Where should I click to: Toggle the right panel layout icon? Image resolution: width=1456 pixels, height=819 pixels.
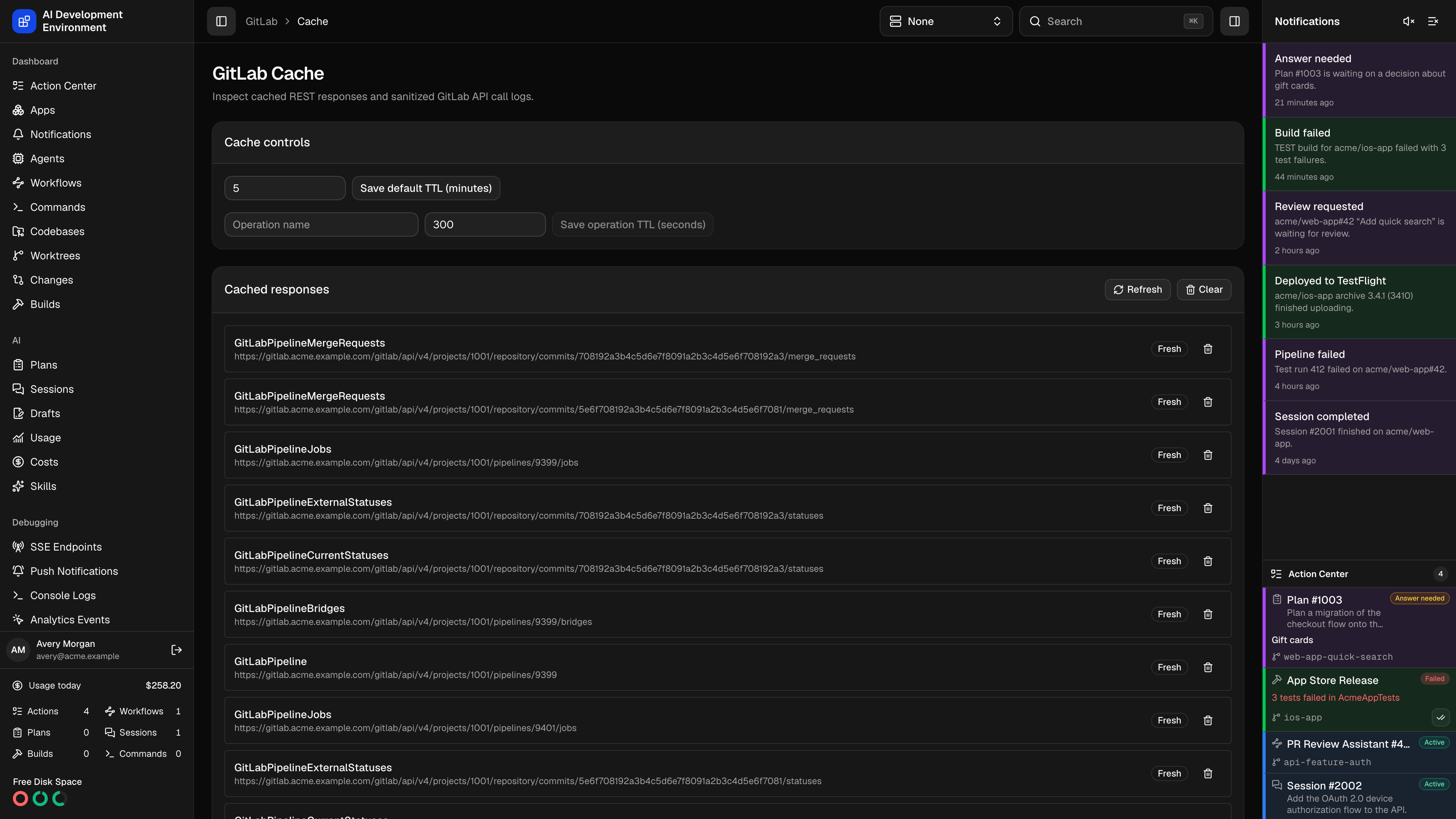(1235, 21)
